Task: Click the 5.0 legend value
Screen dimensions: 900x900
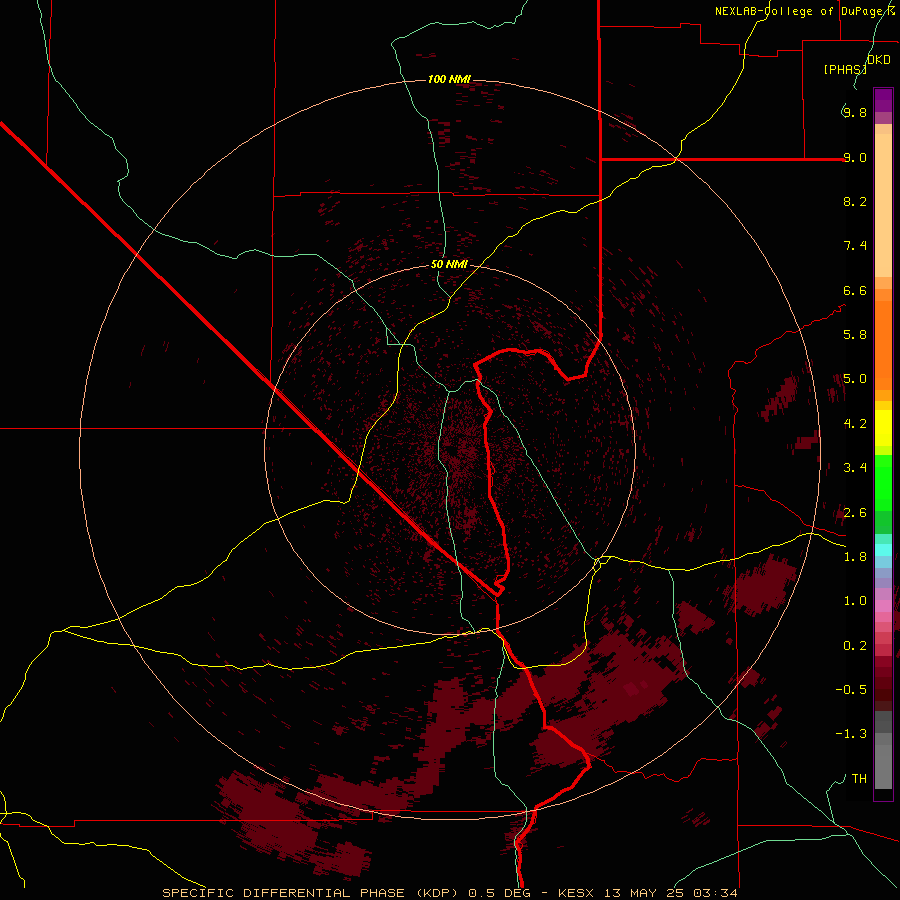Action: 855,379
